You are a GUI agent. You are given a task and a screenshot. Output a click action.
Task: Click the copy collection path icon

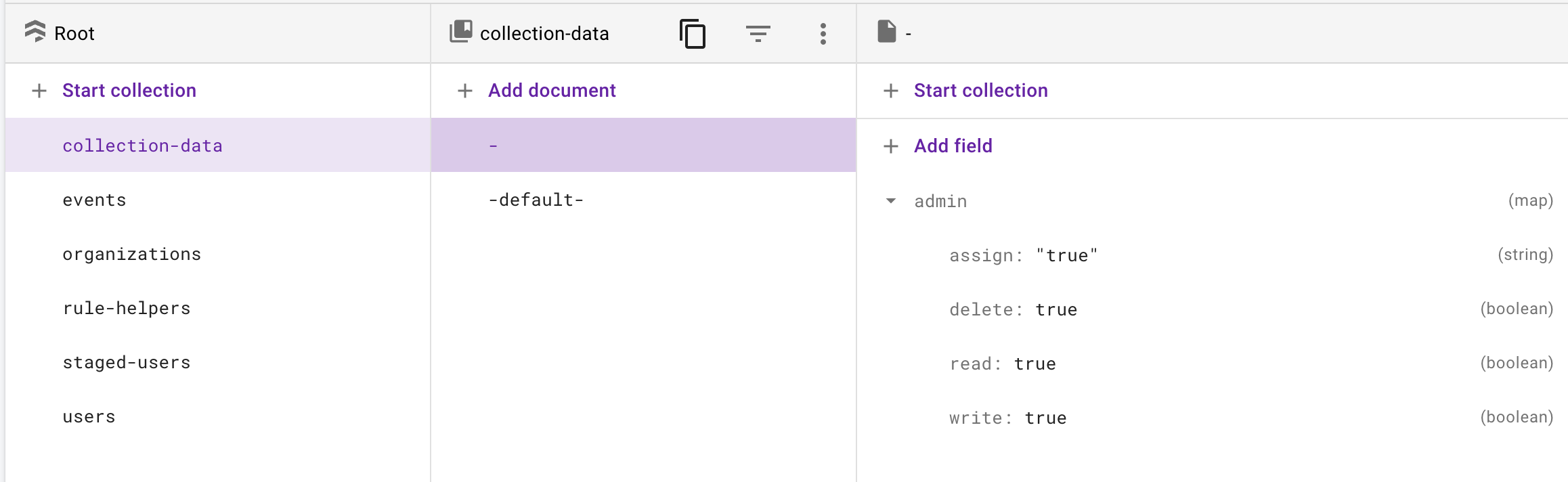(x=692, y=33)
